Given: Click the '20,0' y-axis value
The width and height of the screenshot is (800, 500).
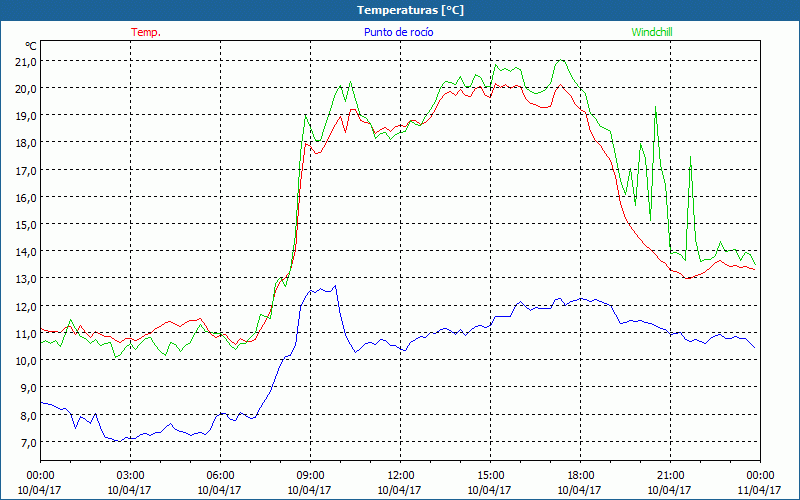Looking at the screenshot, I should (x=26, y=89).
